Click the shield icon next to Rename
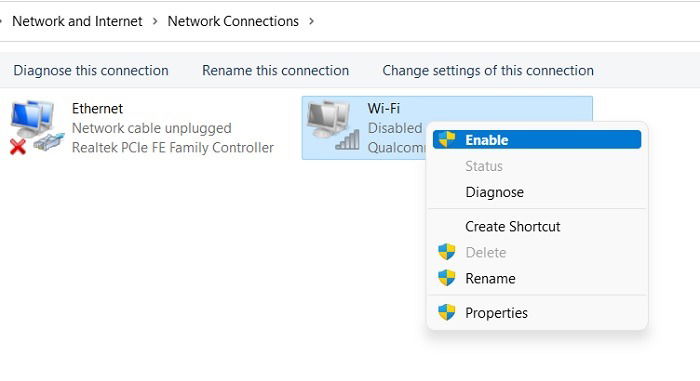Image resolution: width=700 pixels, height=381 pixels. tap(446, 278)
